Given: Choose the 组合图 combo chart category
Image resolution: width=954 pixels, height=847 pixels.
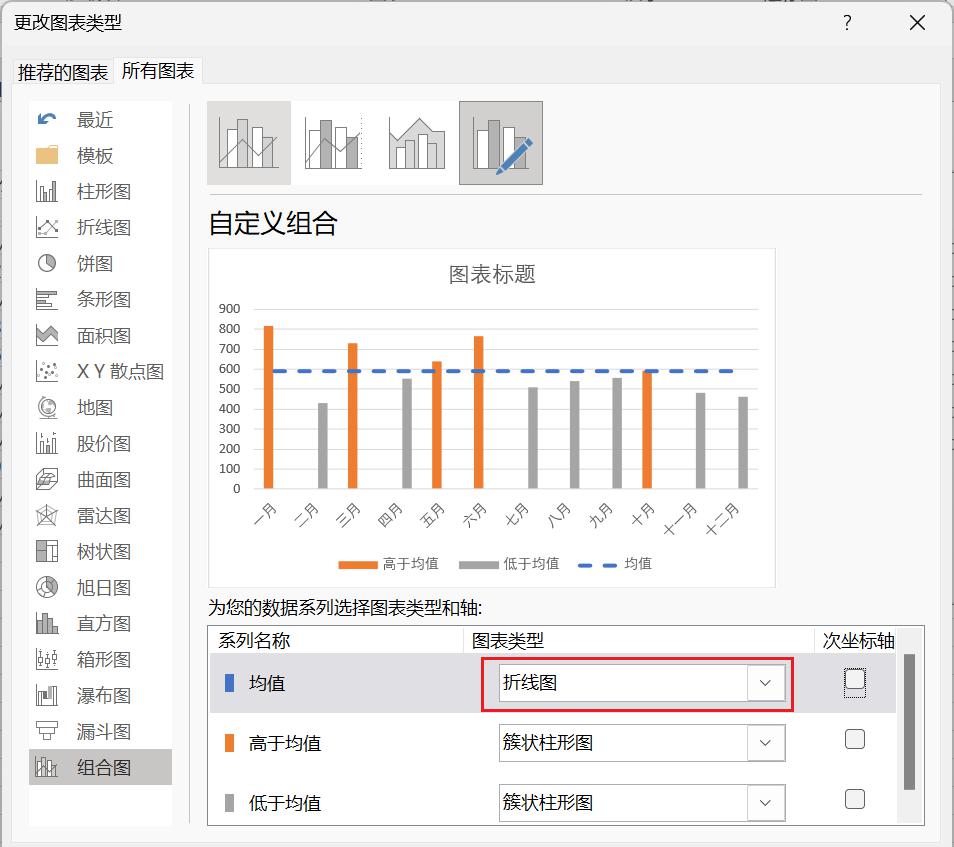Looking at the screenshot, I should click(x=100, y=767).
